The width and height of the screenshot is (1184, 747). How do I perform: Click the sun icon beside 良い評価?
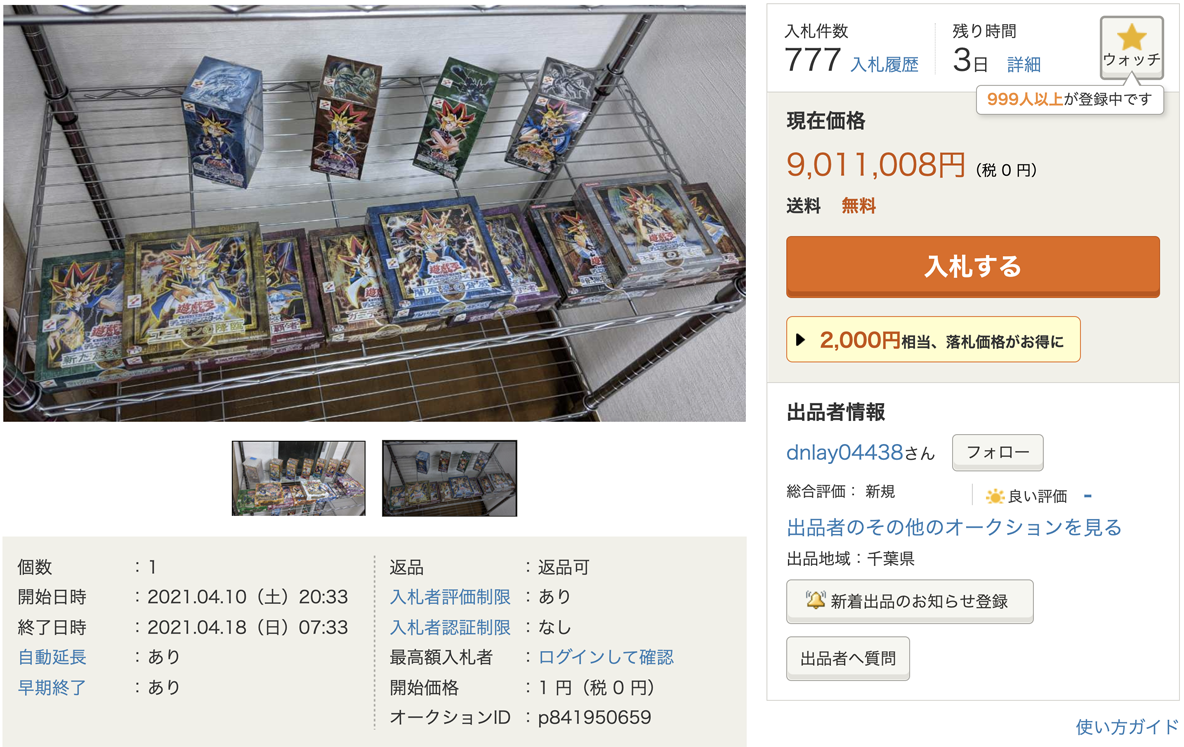[994, 496]
